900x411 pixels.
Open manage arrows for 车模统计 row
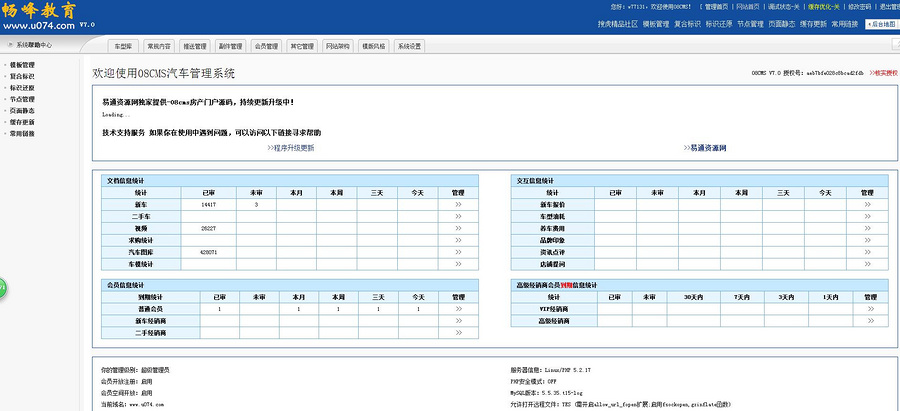click(x=458, y=264)
